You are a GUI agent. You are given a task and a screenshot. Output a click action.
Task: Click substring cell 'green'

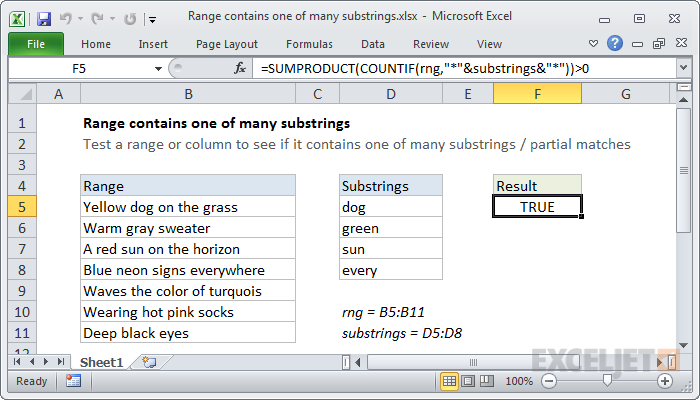point(391,228)
